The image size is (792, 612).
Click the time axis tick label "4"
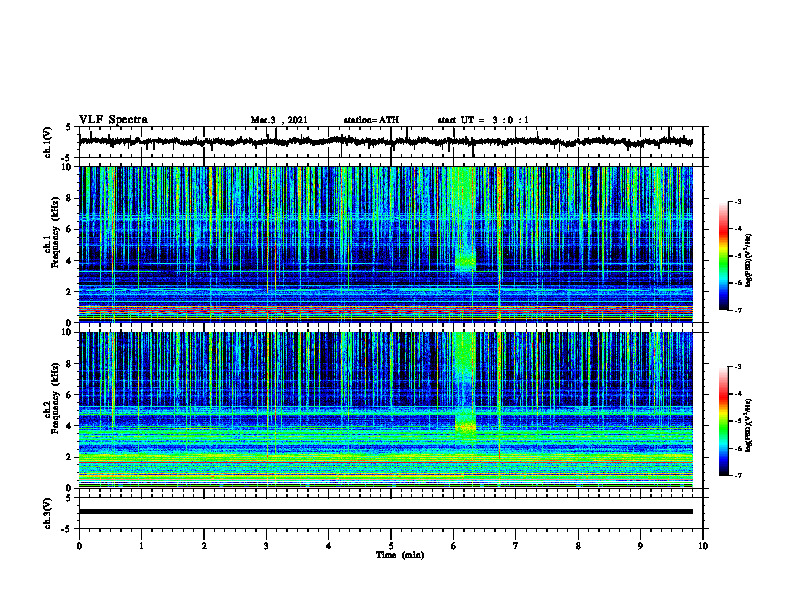(329, 546)
